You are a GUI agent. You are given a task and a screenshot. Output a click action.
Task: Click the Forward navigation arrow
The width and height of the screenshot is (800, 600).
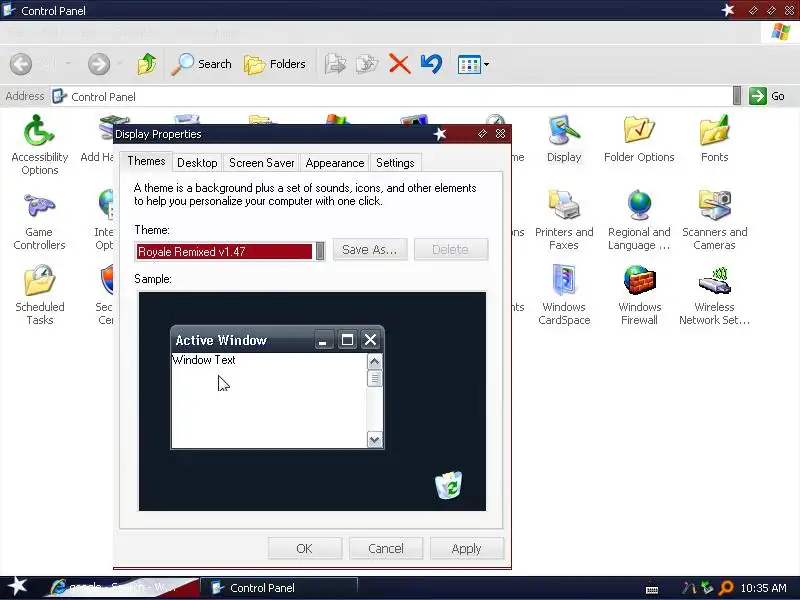(x=99, y=64)
